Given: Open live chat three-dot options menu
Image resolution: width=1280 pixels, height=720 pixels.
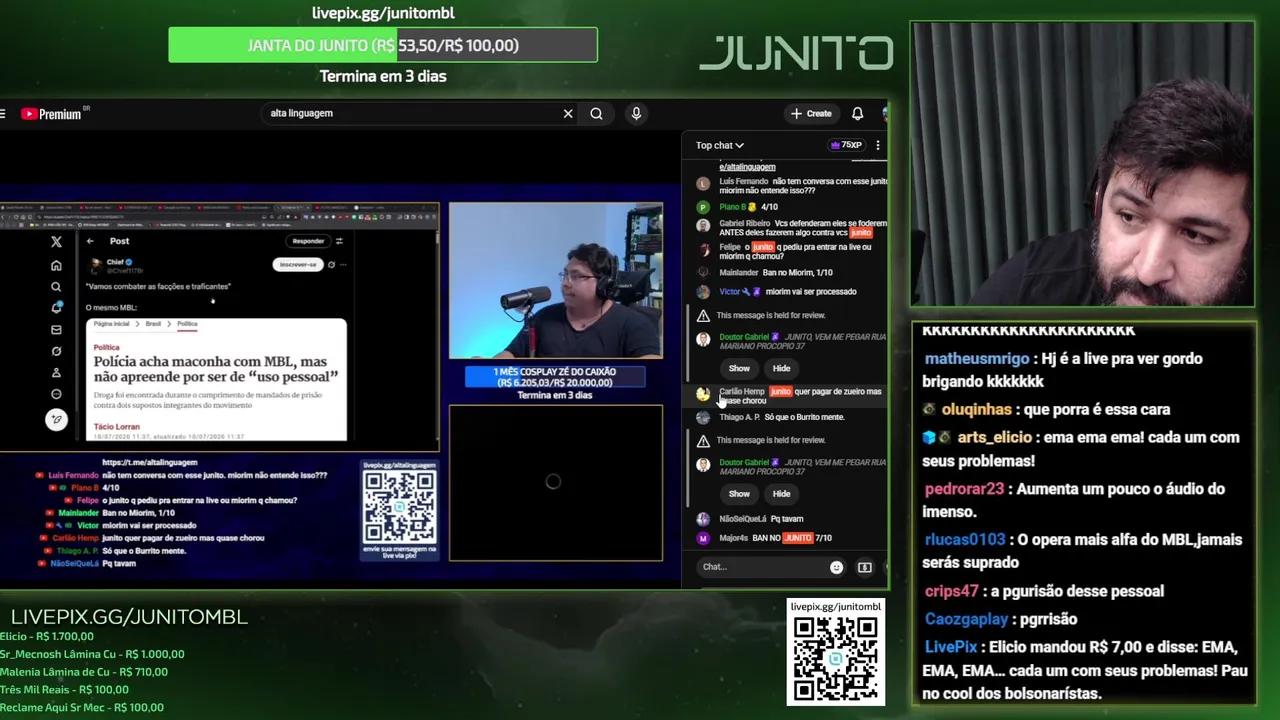Looking at the screenshot, I should pos(878,145).
